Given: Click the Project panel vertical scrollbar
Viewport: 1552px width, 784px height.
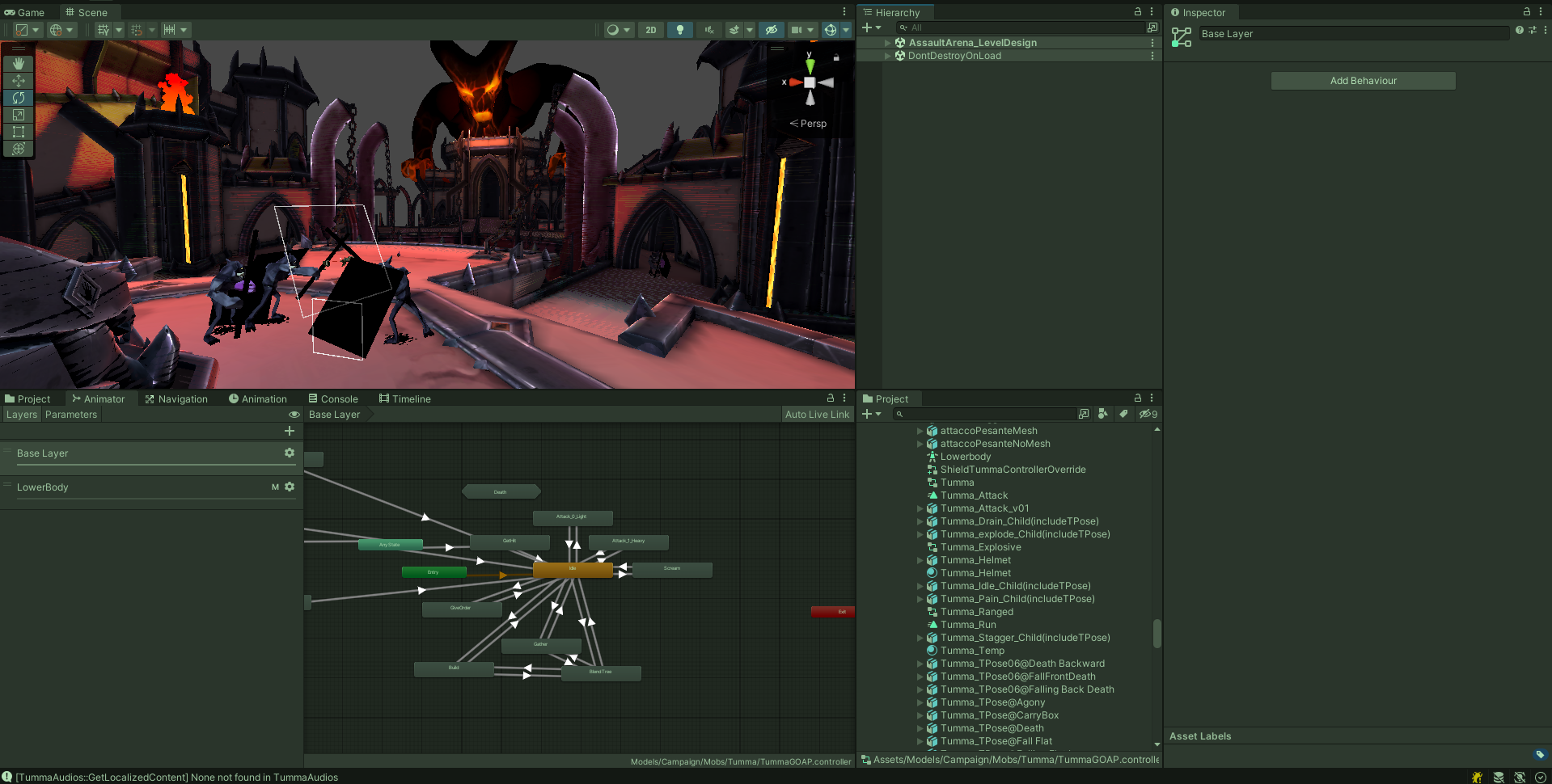Looking at the screenshot, I should point(1157,634).
